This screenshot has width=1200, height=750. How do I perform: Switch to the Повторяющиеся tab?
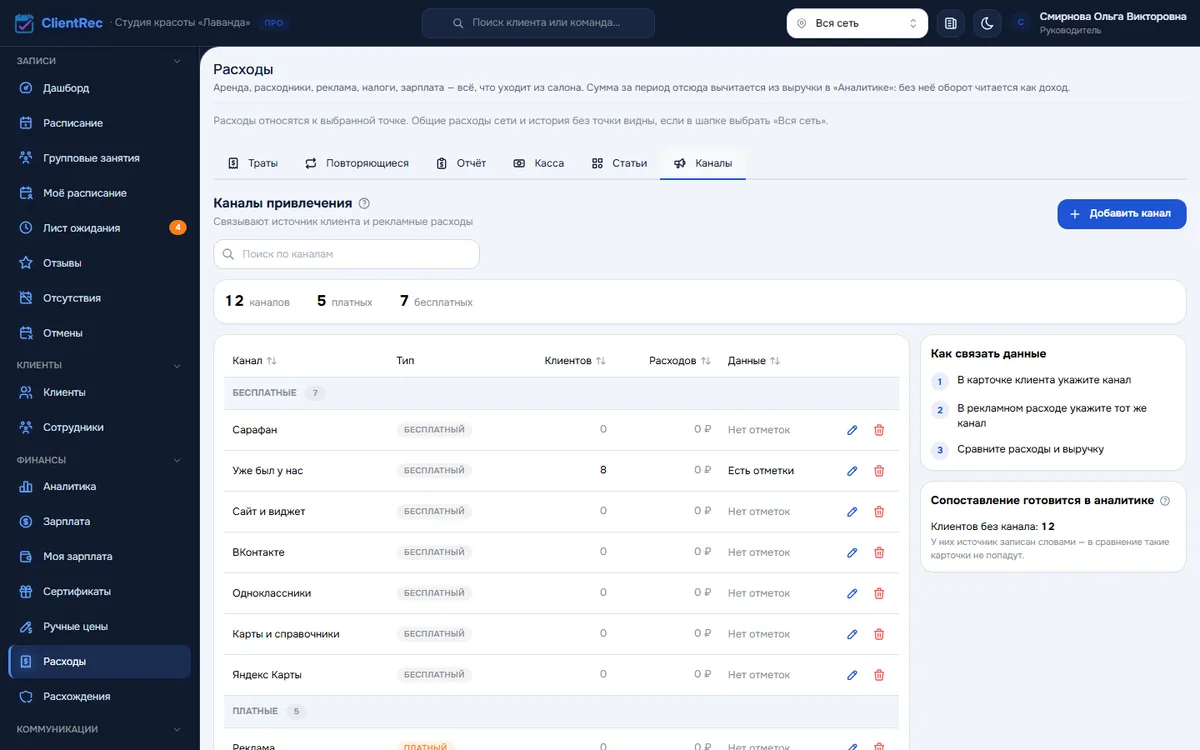(356, 163)
